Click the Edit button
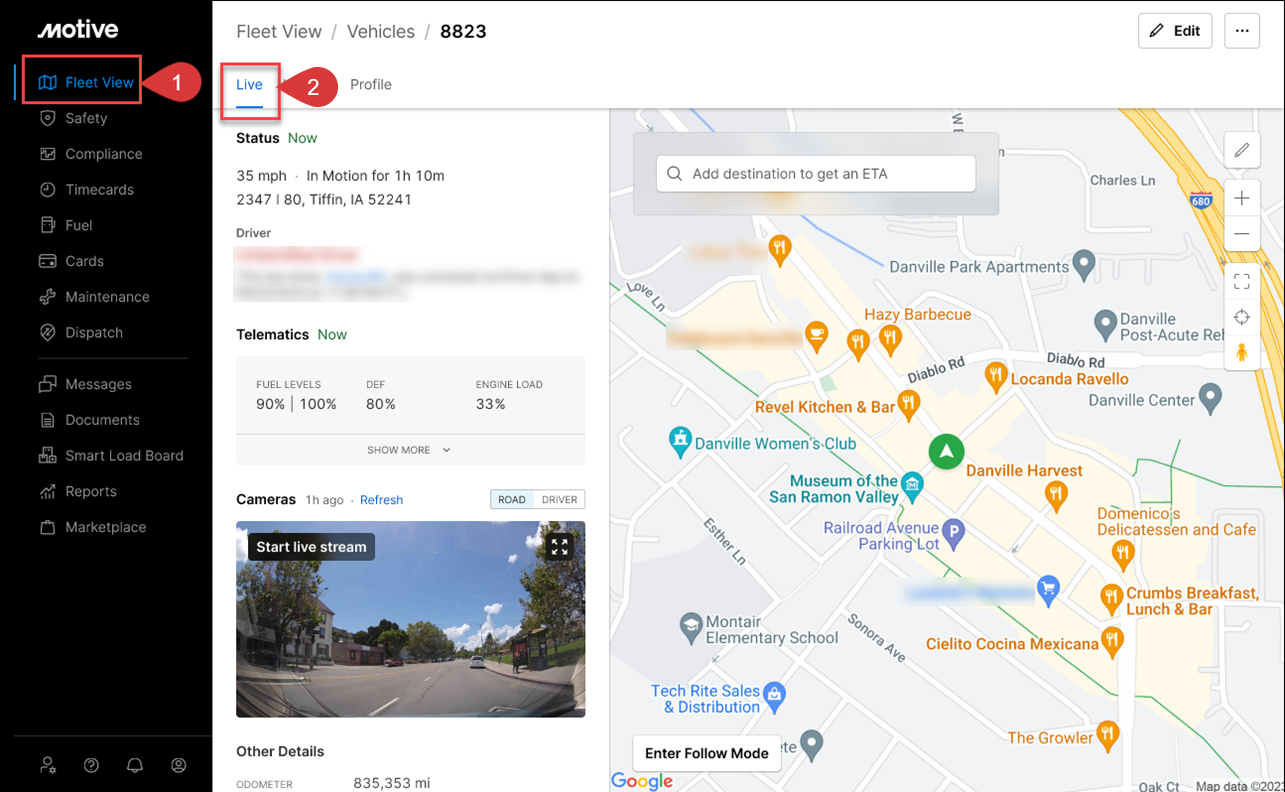Screen dimensions: 1285x792 (x=1175, y=31)
